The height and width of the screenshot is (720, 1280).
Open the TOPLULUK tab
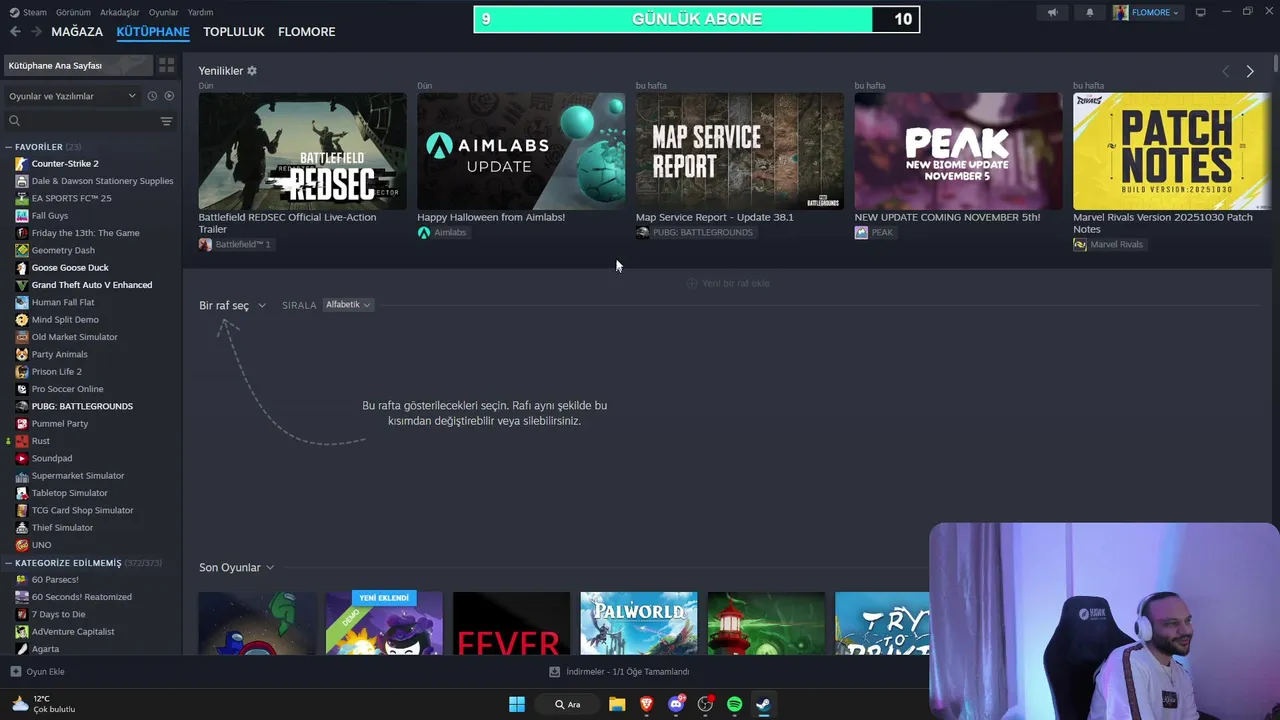[x=234, y=32]
